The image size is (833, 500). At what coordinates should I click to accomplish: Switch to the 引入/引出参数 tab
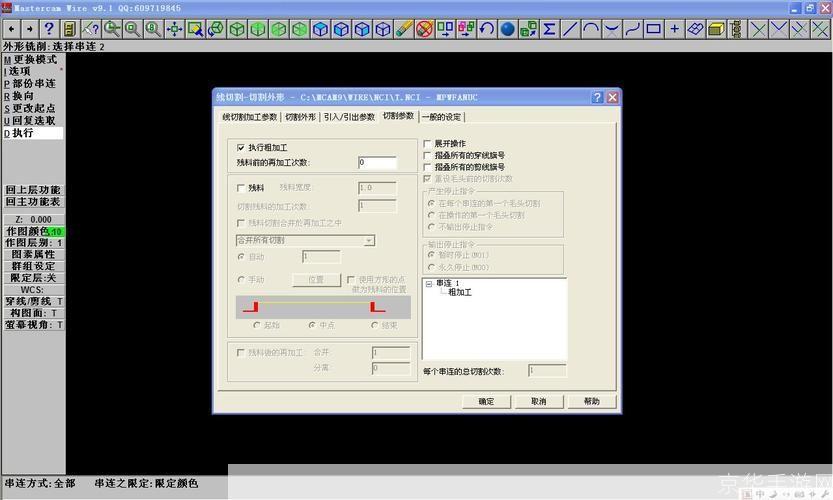(349, 117)
